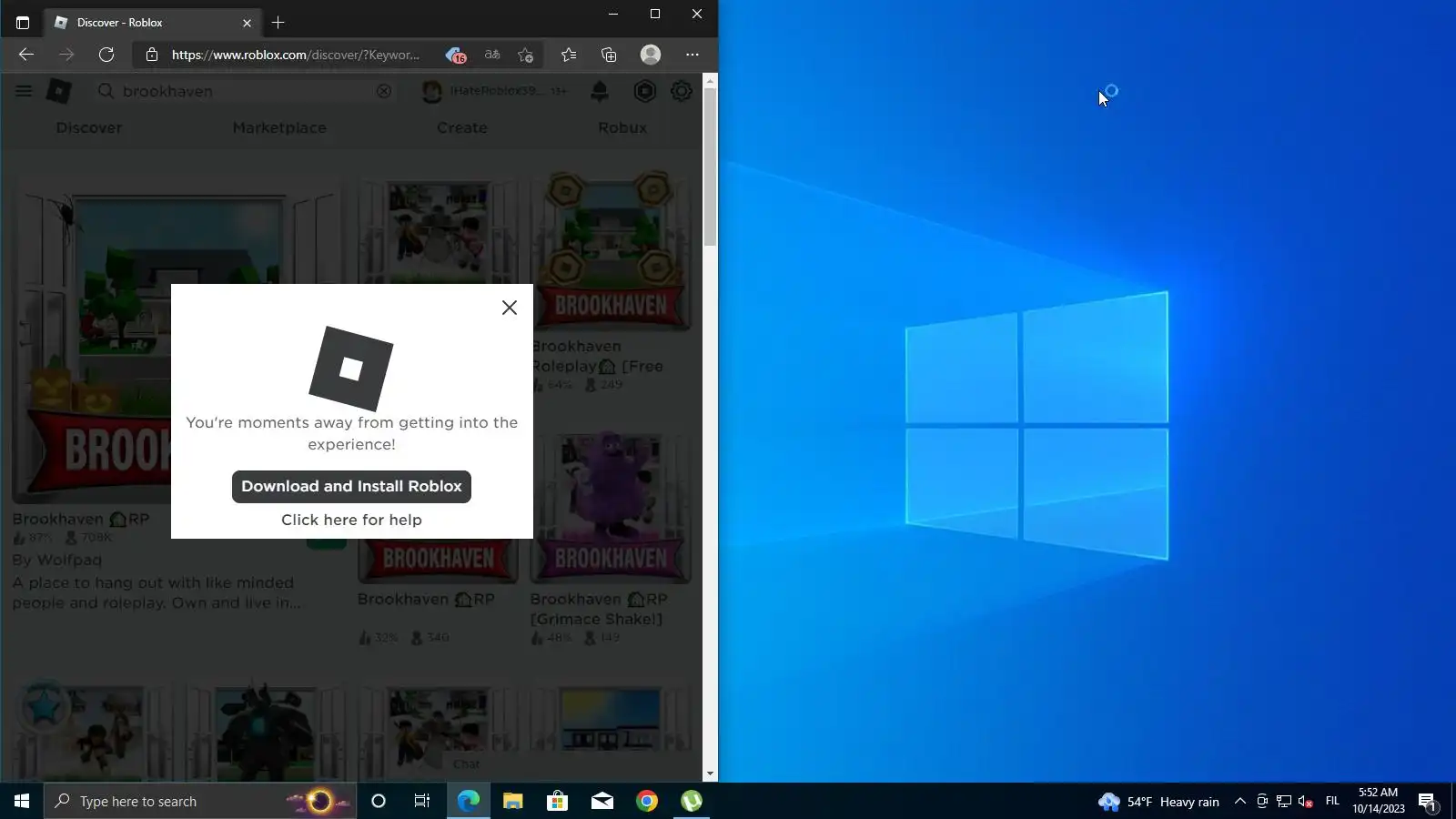
Task: Open the clock showing 5:52 AM
Action: coord(1378,801)
